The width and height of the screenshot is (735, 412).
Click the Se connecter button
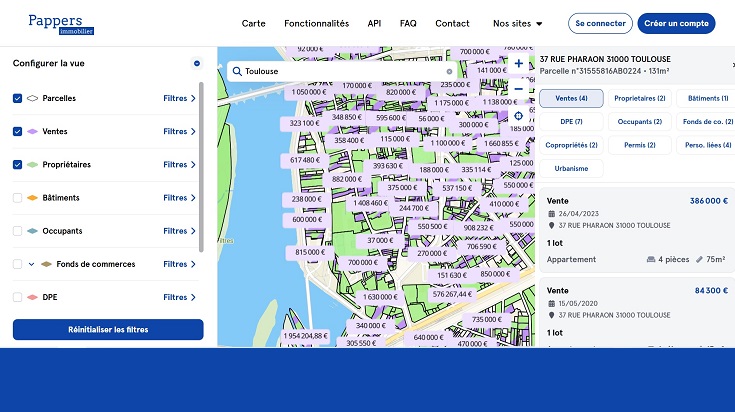tap(600, 23)
